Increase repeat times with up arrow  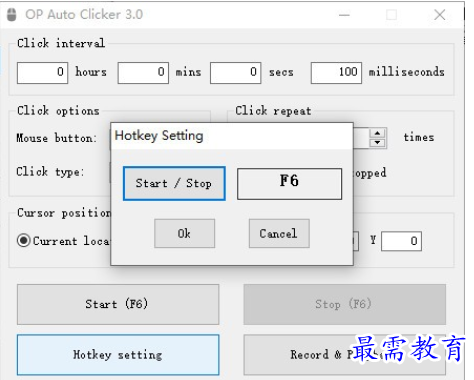pyautogui.click(x=377, y=133)
